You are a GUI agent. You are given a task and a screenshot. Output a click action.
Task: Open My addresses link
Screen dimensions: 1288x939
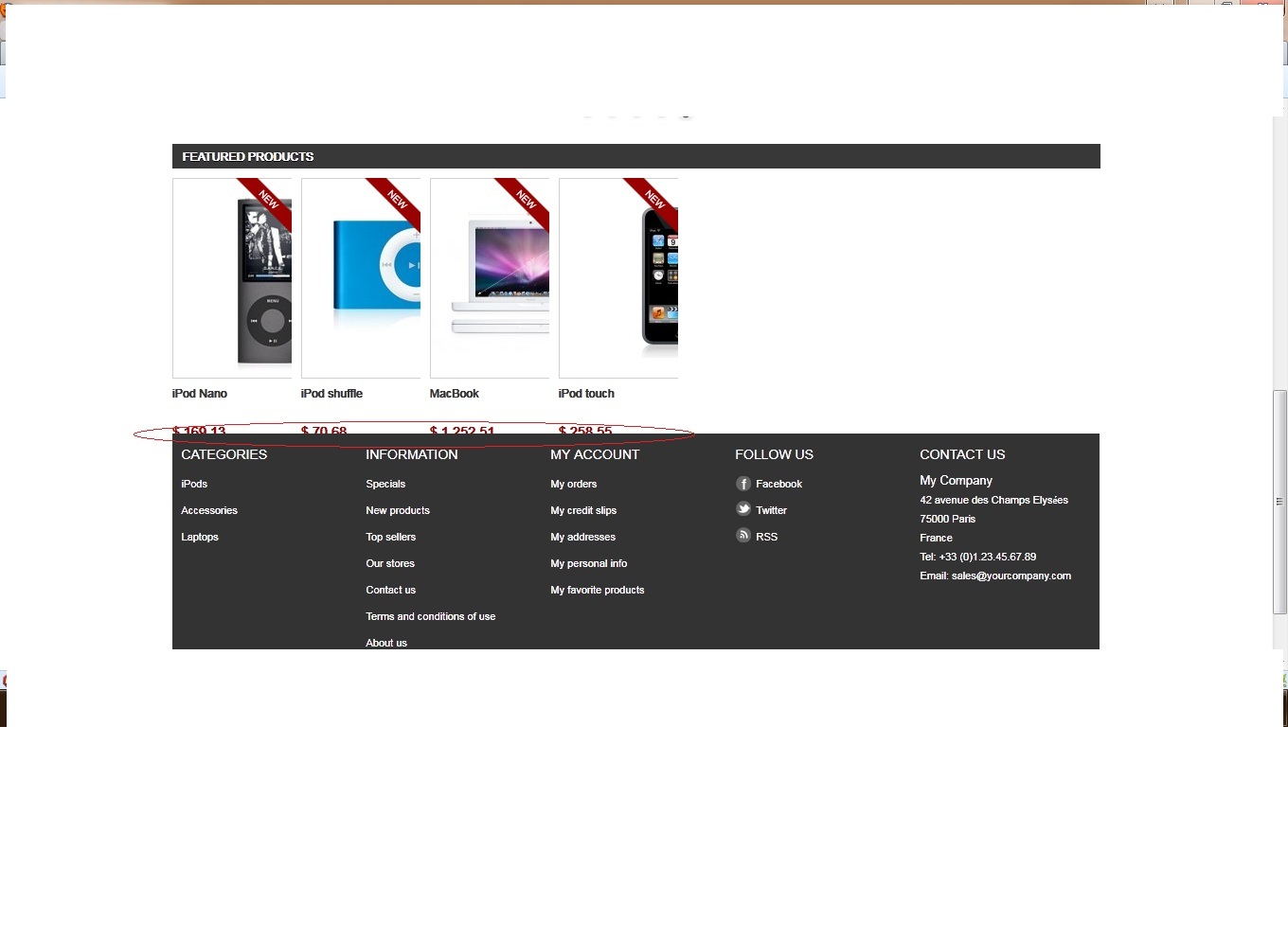click(583, 537)
